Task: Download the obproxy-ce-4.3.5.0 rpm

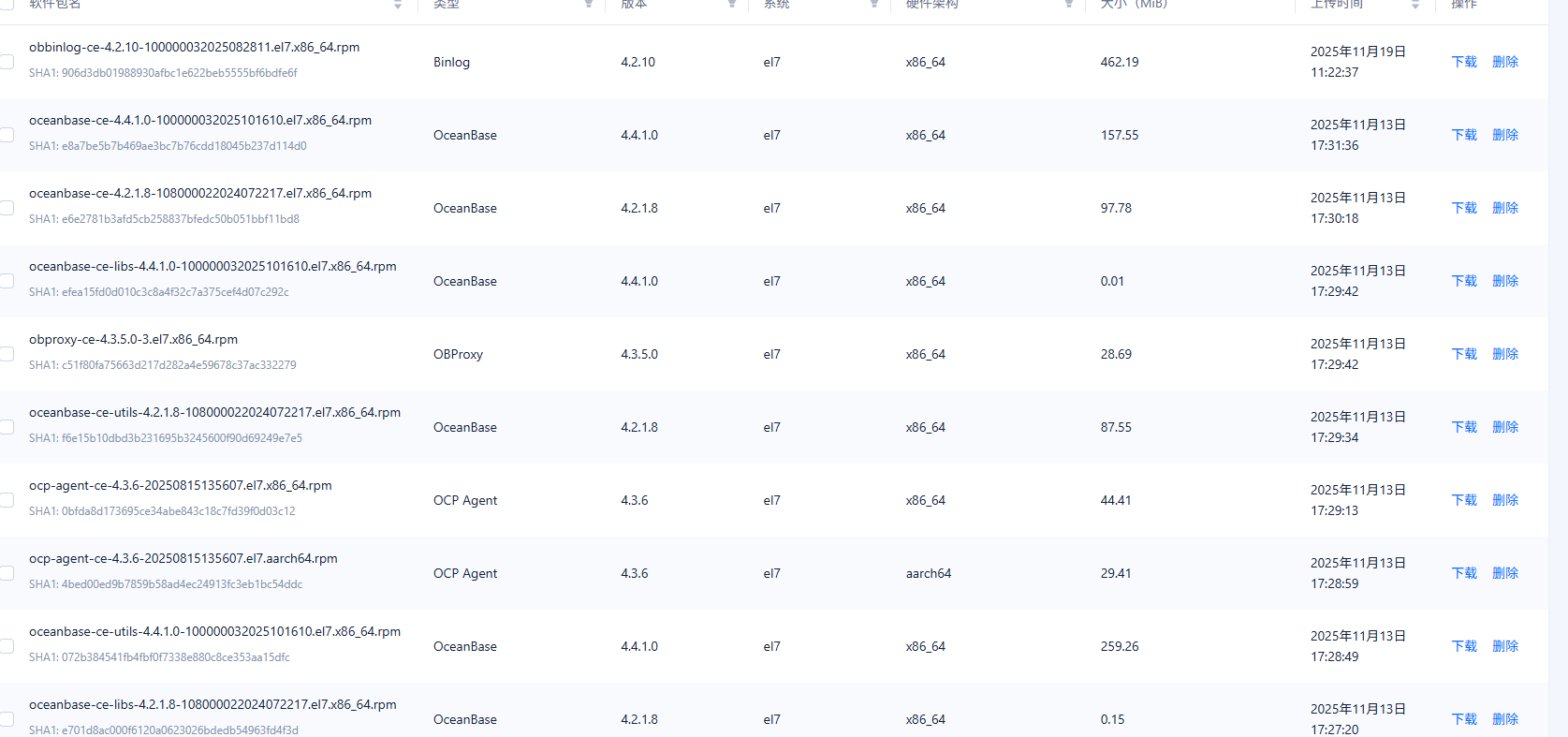Action: (1463, 354)
